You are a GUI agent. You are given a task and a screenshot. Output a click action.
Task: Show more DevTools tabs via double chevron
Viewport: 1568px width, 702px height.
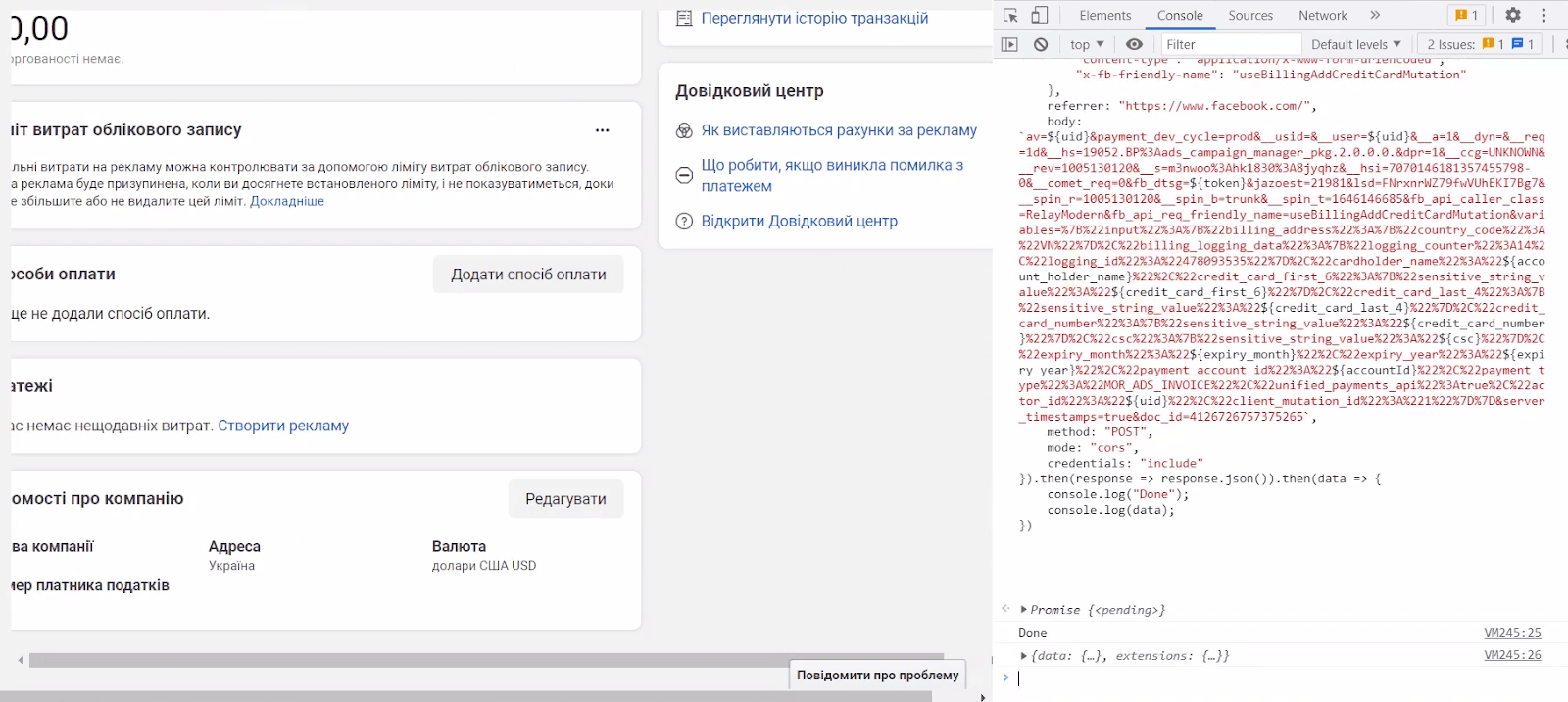(x=1375, y=15)
